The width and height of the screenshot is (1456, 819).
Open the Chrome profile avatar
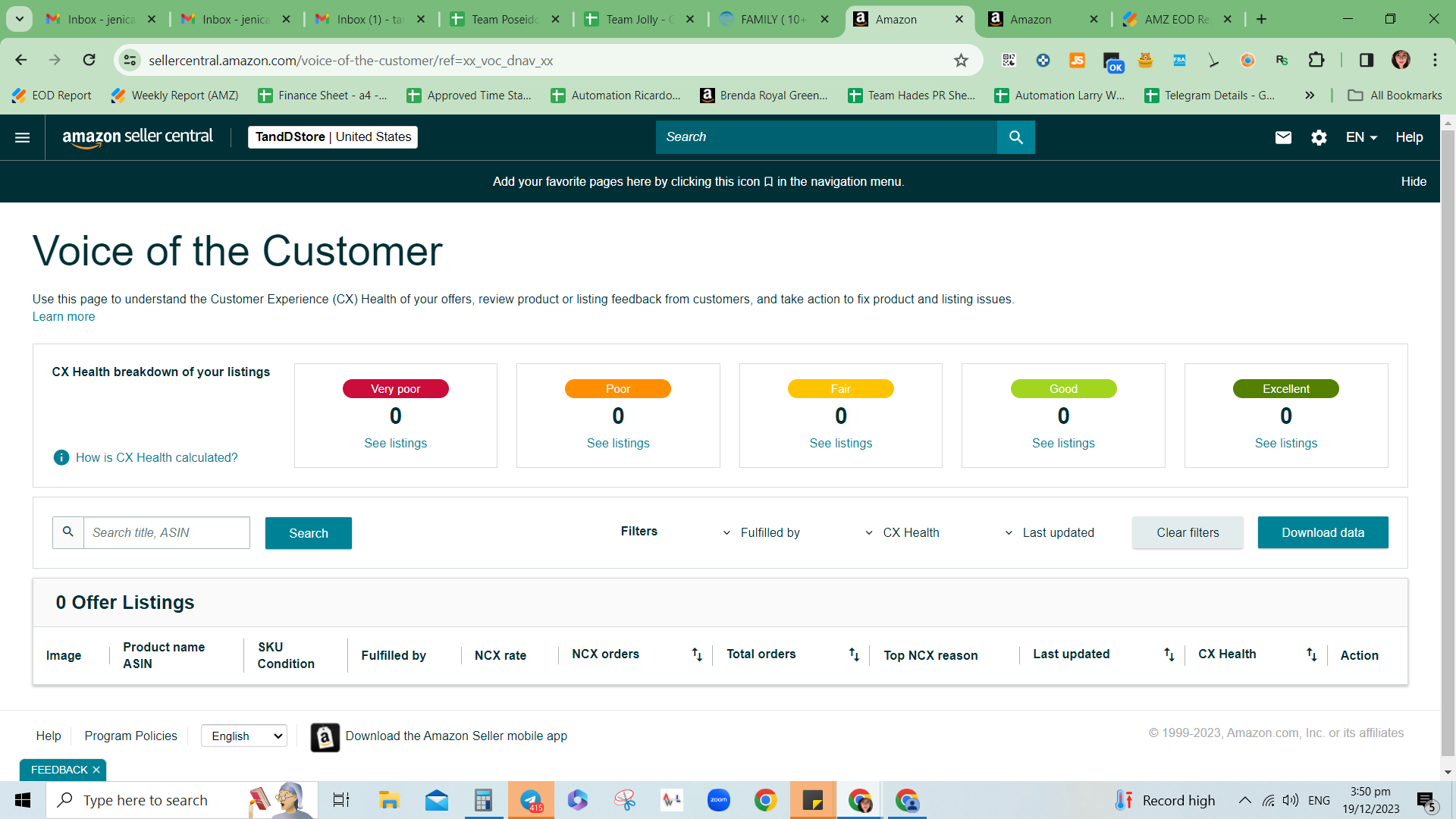click(x=1401, y=60)
